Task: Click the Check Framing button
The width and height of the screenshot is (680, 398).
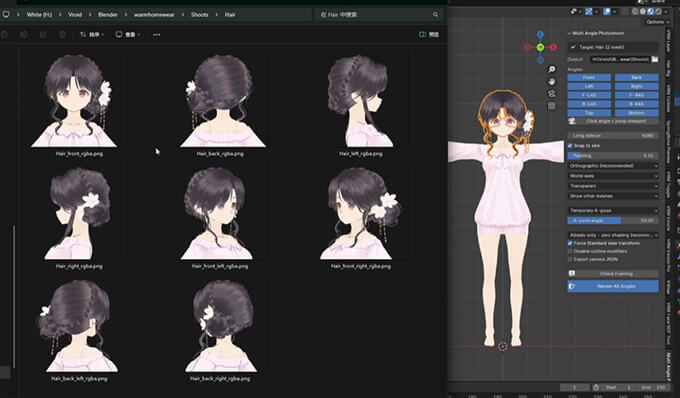Action: pyautogui.click(x=613, y=274)
